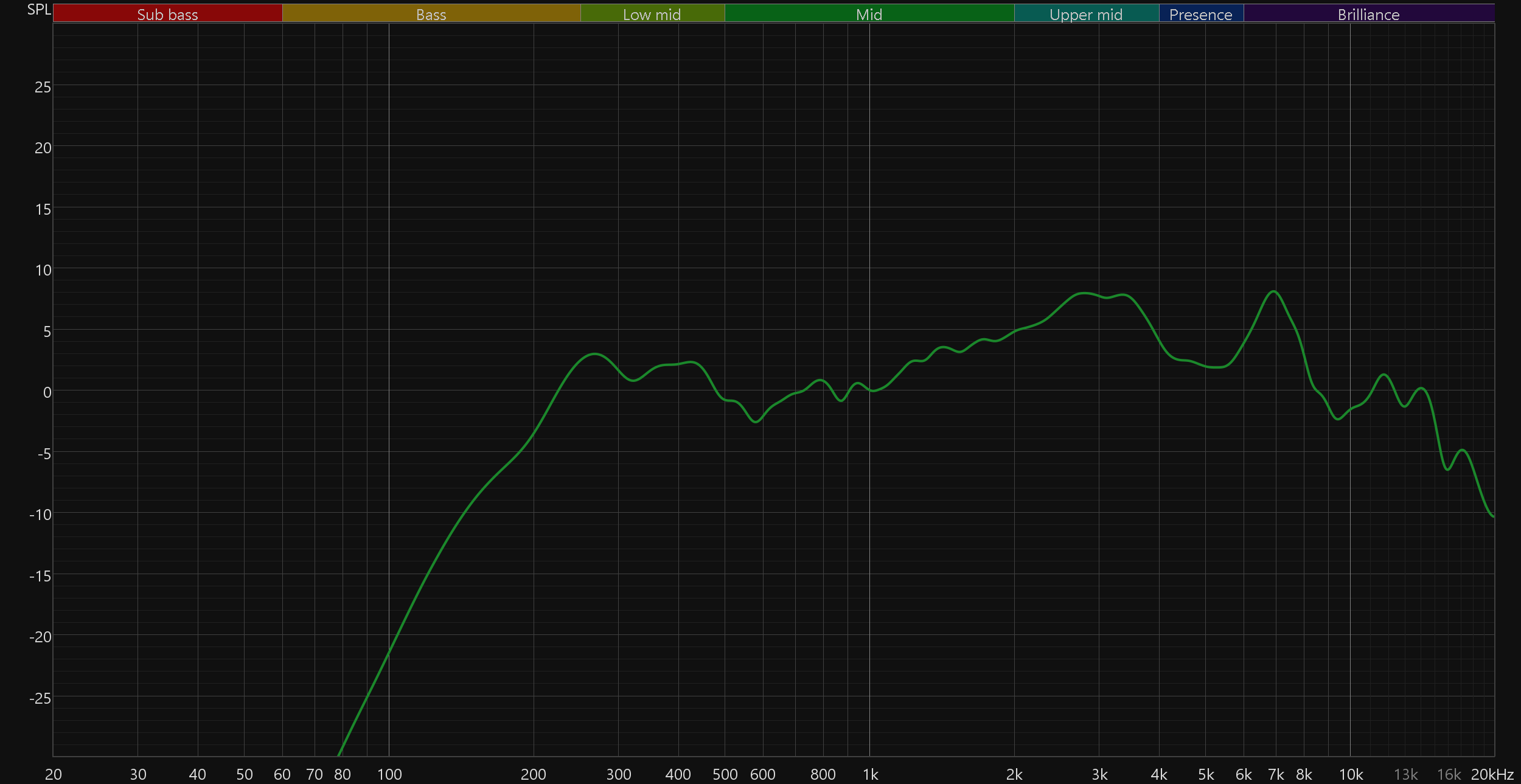Click the curve's broad peak near 3k
Screen dimensions: 1521x784
point(1084,293)
